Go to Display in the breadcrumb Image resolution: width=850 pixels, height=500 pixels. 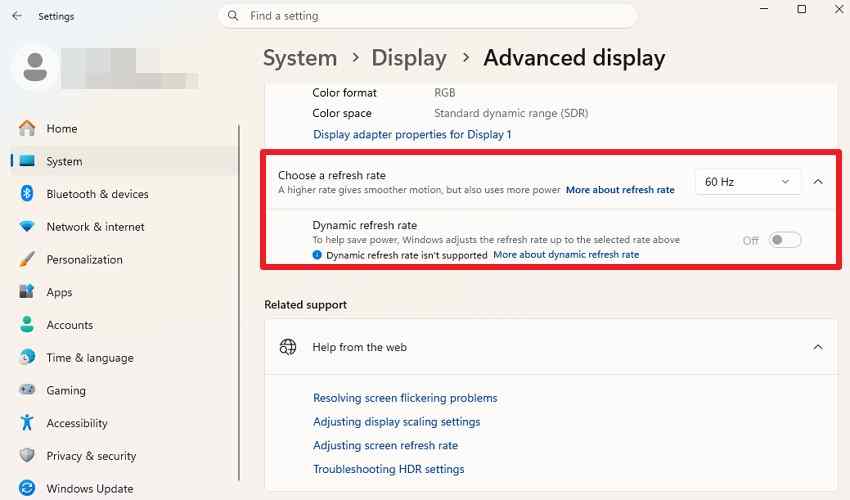(409, 58)
